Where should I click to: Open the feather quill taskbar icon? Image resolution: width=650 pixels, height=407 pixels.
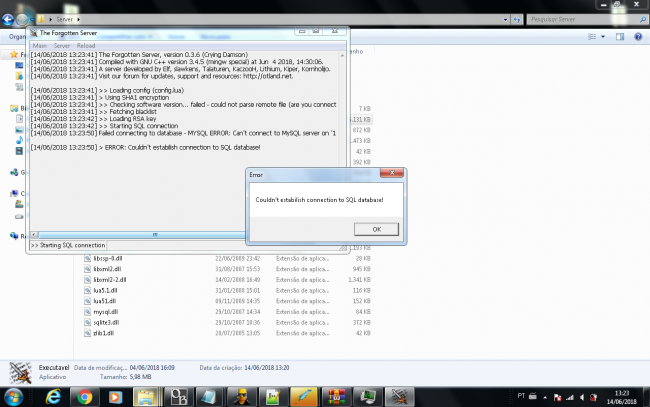click(304, 397)
